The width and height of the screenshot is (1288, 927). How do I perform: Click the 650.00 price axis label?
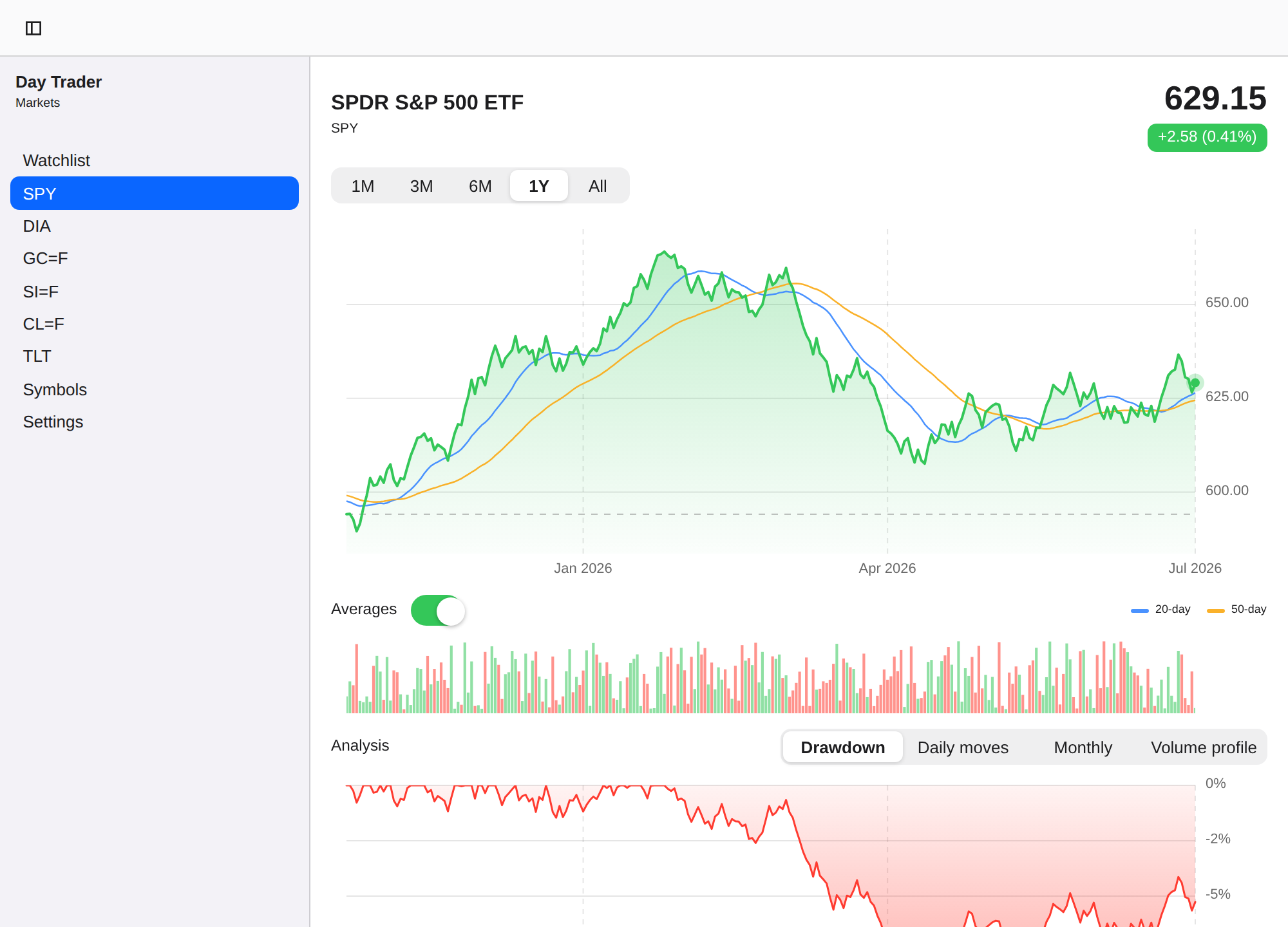1227,303
